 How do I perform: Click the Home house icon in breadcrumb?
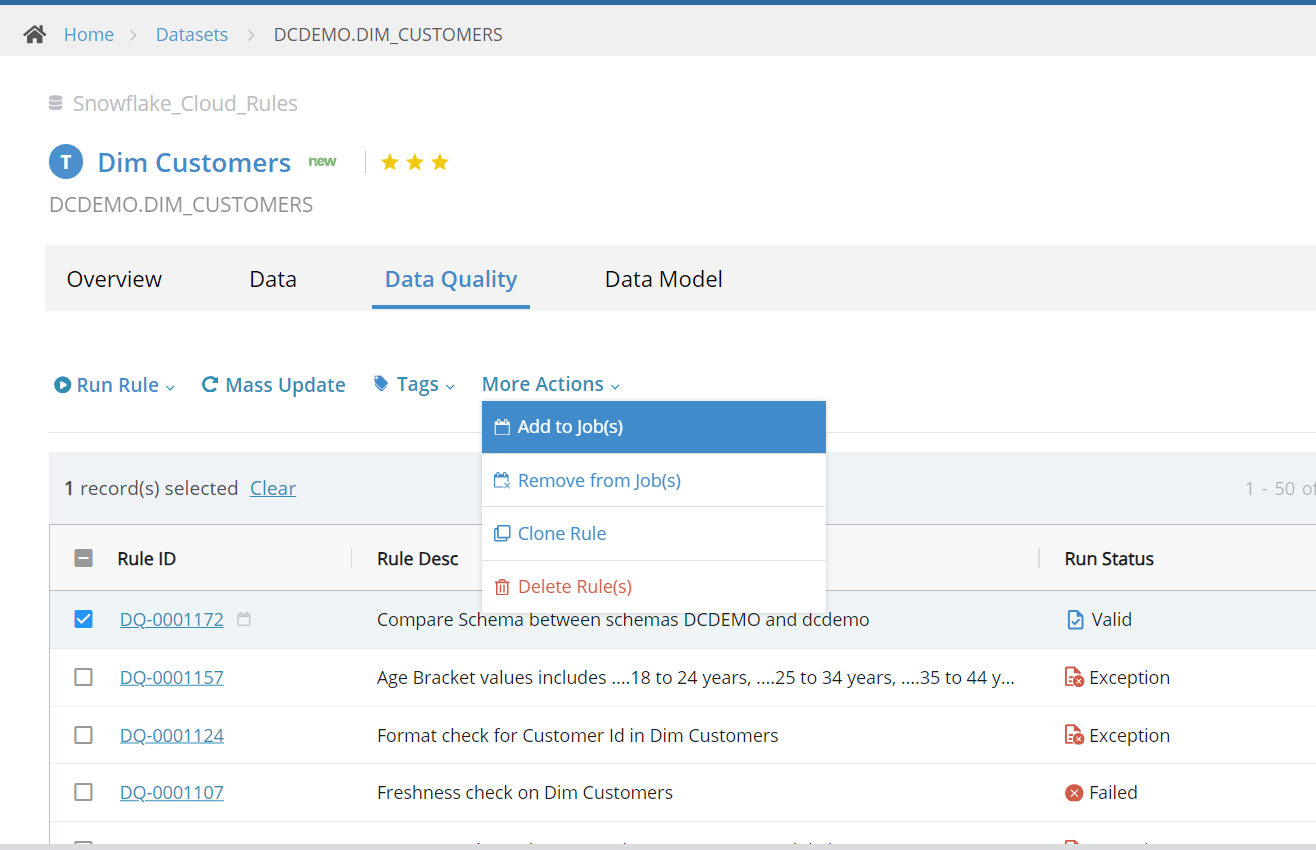35,35
